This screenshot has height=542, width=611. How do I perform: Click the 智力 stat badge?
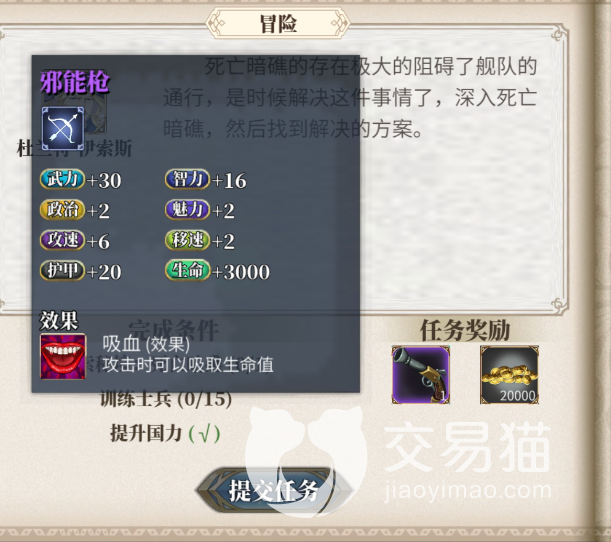(187, 179)
